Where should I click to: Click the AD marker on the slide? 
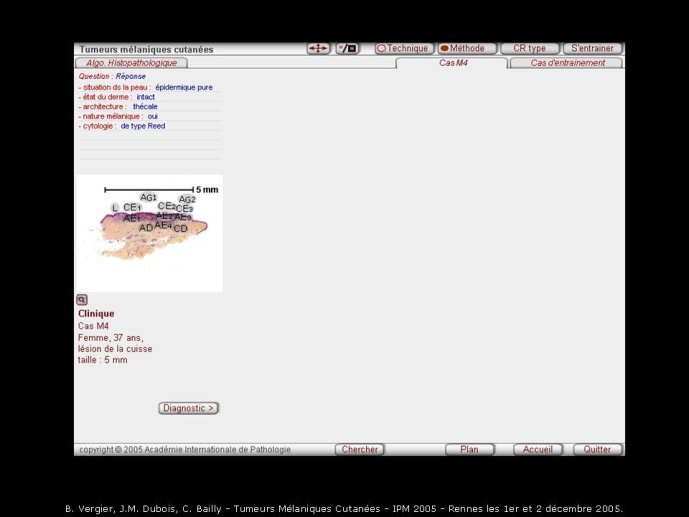(146, 228)
